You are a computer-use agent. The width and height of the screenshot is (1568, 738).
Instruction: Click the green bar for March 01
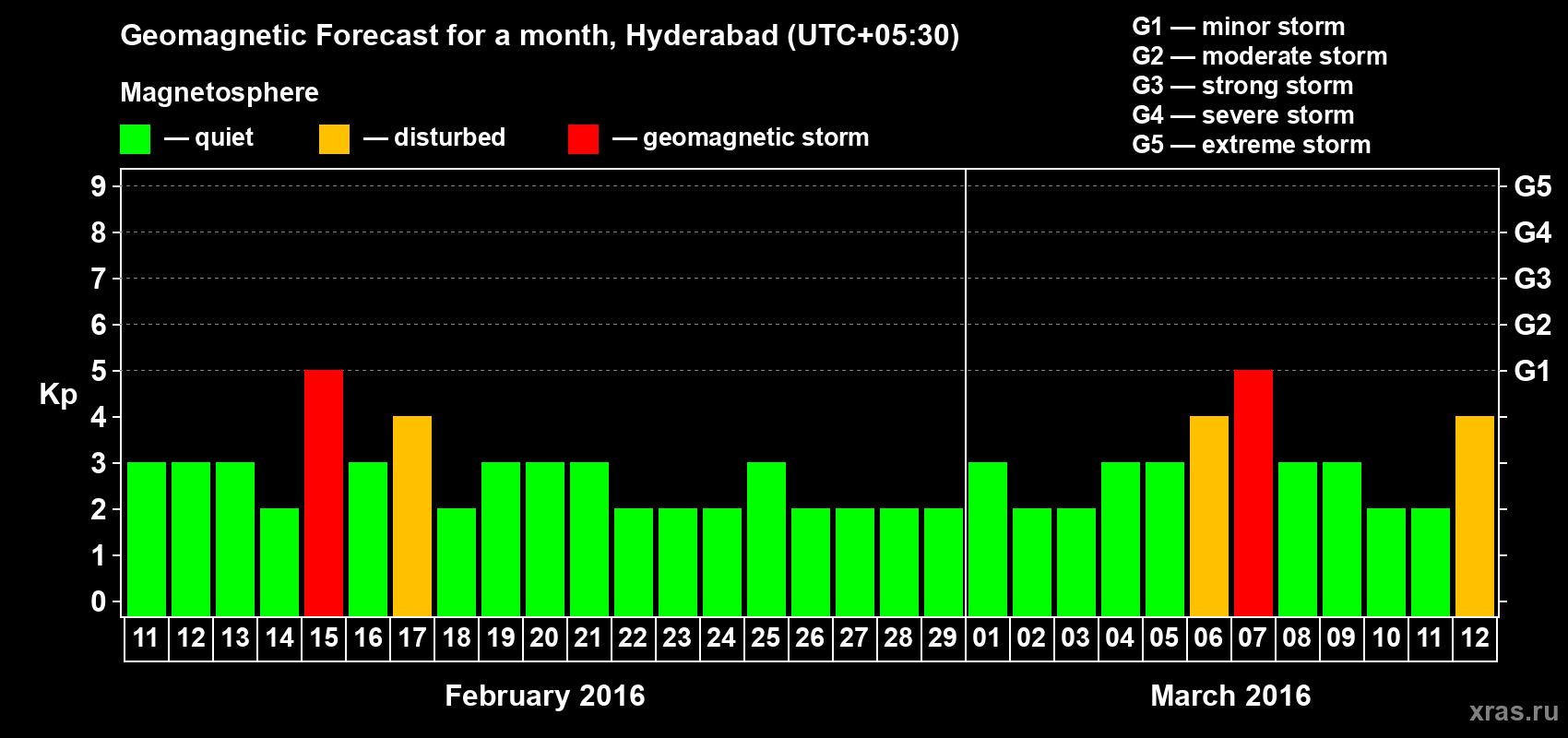click(x=988, y=539)
